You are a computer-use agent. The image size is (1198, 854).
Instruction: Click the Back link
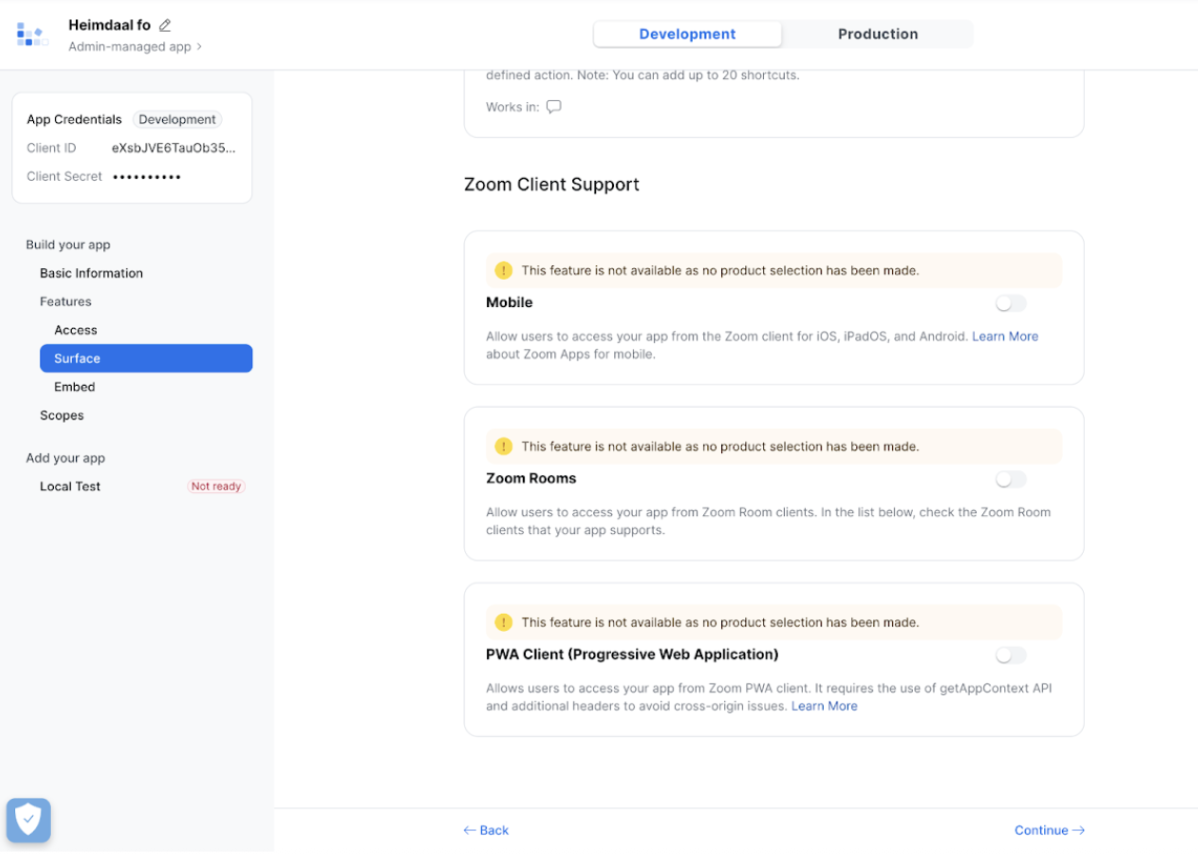coord(486,830)
